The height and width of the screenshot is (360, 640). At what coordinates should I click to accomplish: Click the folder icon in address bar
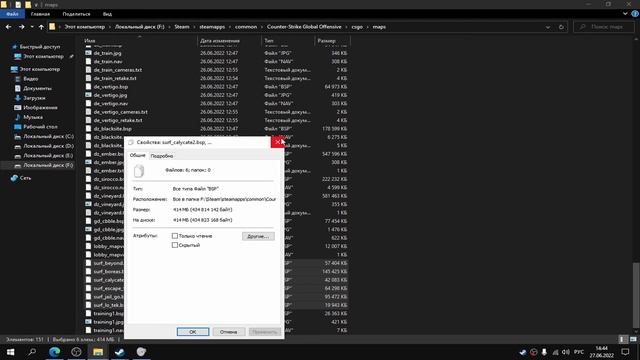pyautogui.click(x=52, y=27)
